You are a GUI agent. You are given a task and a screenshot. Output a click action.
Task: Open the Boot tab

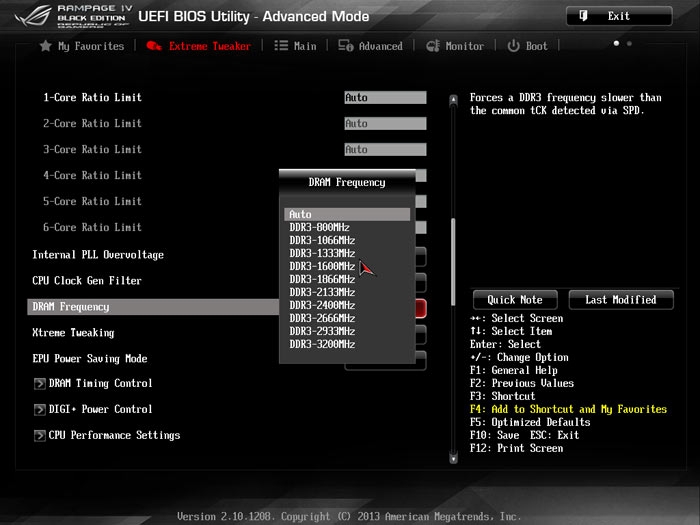(x=536, y=46)
